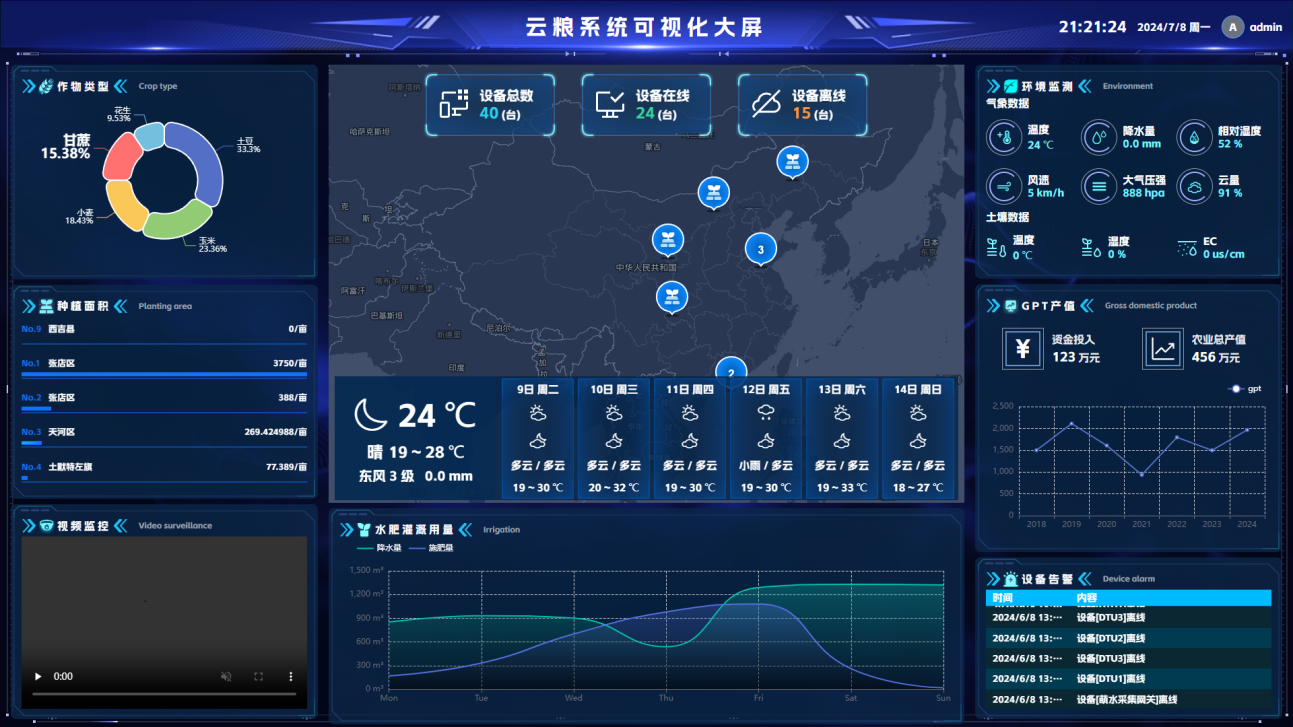Click the admin avatar circle 'A'

coord(1233,27)
